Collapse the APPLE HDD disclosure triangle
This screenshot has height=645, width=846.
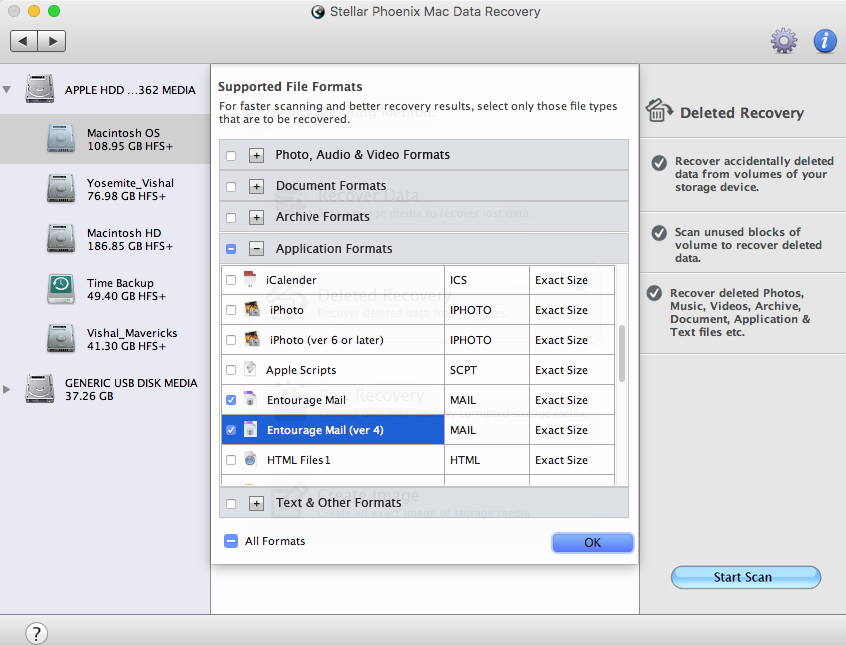[x=6, y=90]
